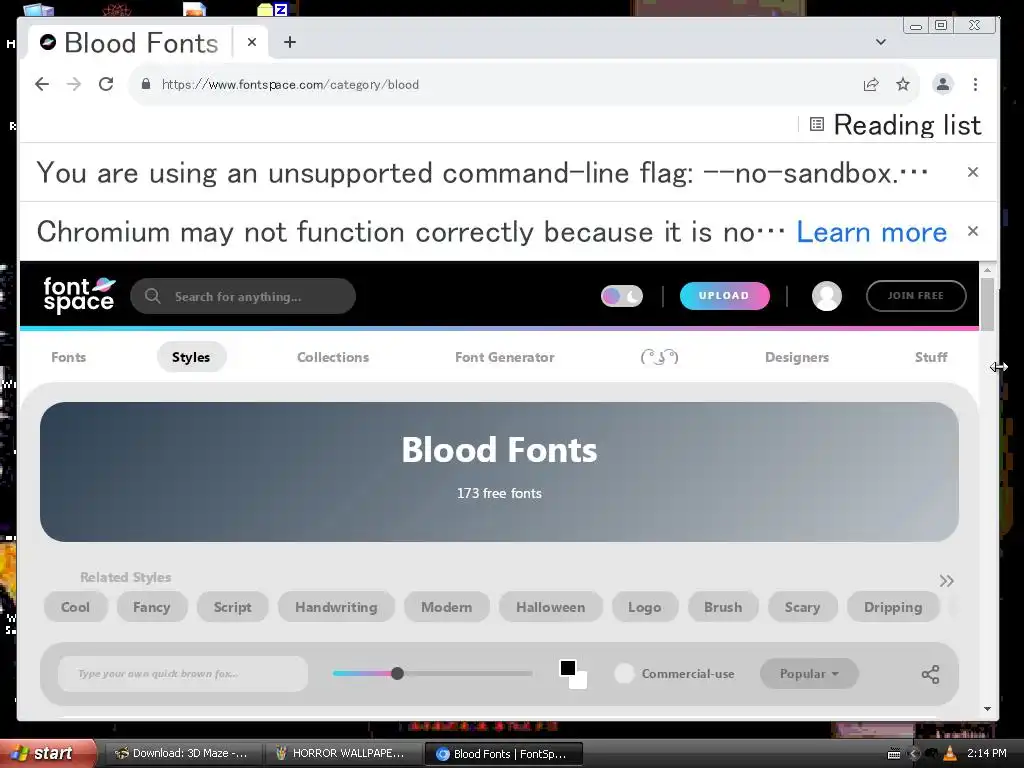1024x768 pixels.
Task: Click the page scrollbar up arrow
Action: [x=987, y=269]
